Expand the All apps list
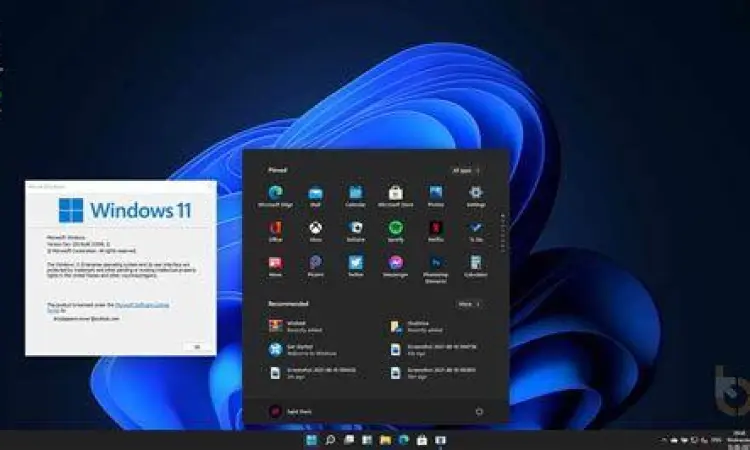This screenshot has width=750, height=450. pos(465,170)
